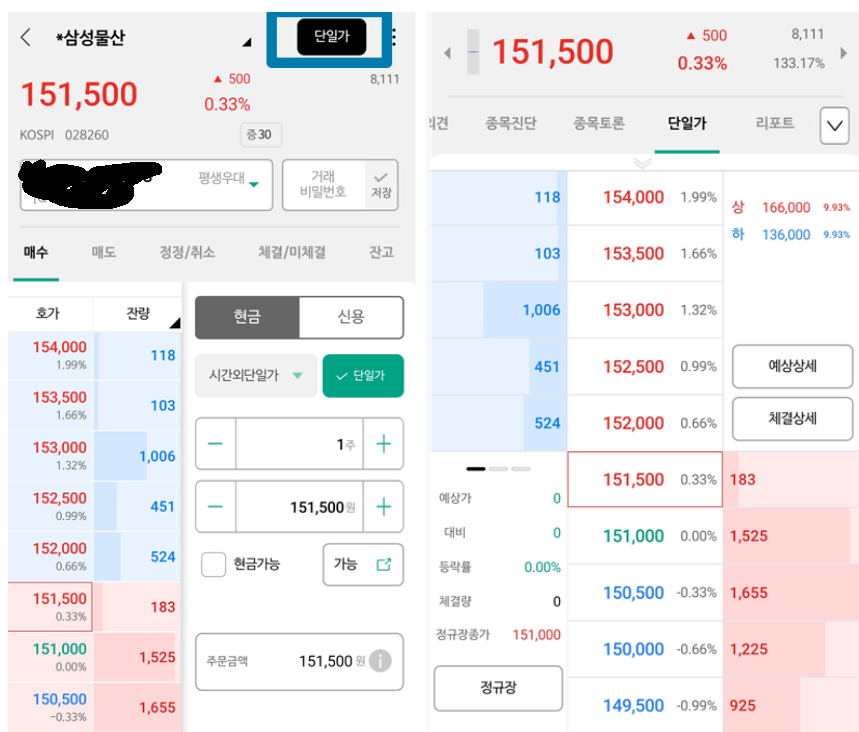The height and width of the screenshot is (732, 859).
Task: Select the 149,500 price on right order book
Action: click(645, 706)
